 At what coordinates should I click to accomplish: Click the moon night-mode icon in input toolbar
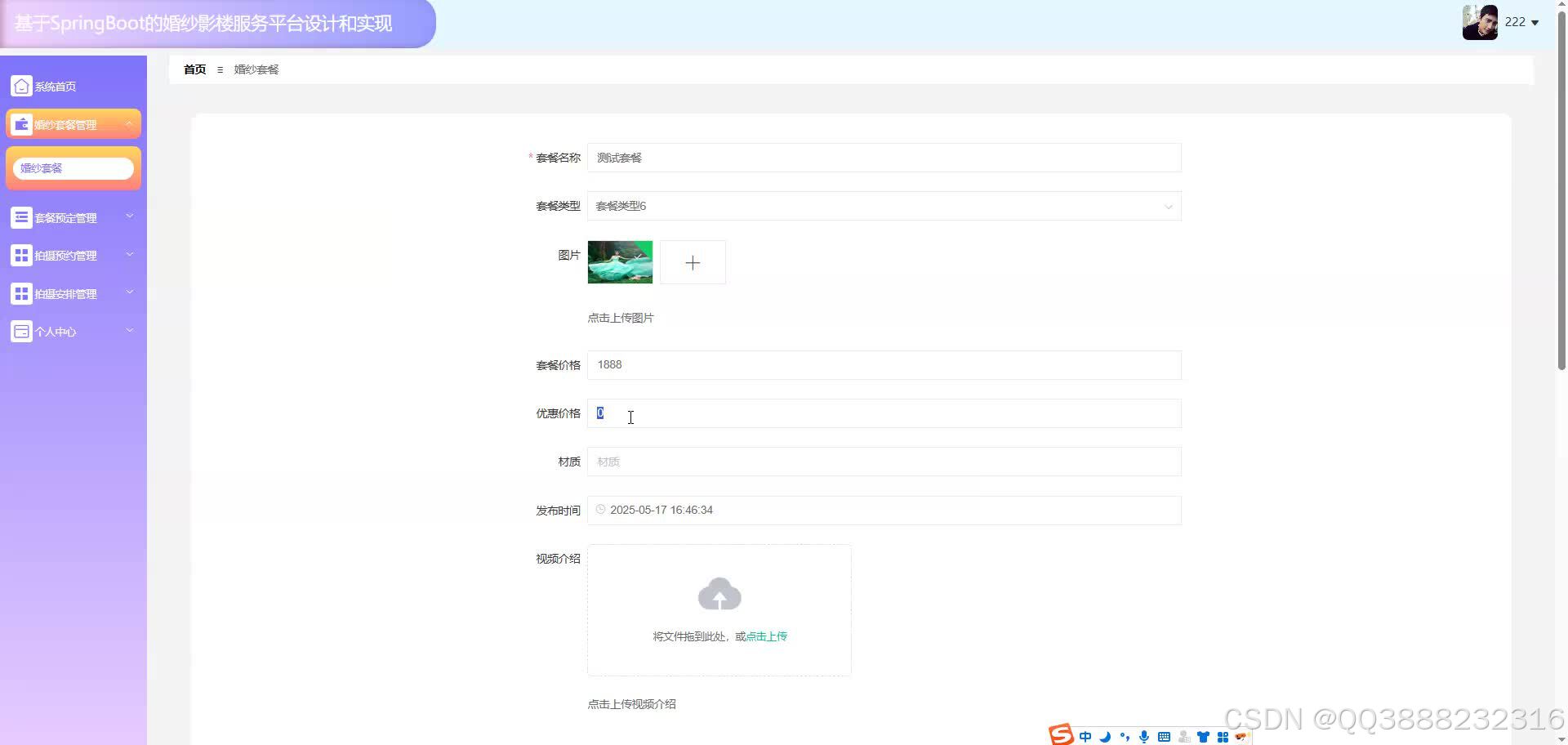1103,736
